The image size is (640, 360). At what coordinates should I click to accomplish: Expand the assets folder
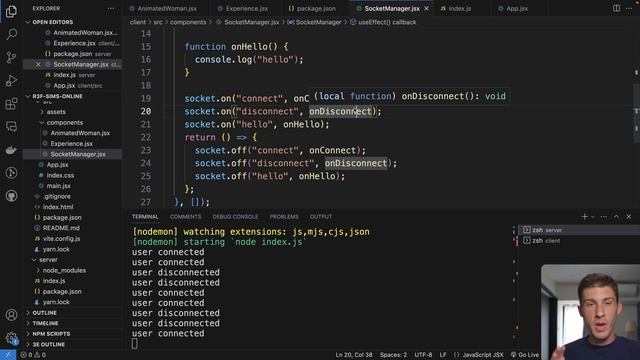click(x=56, y=112)
